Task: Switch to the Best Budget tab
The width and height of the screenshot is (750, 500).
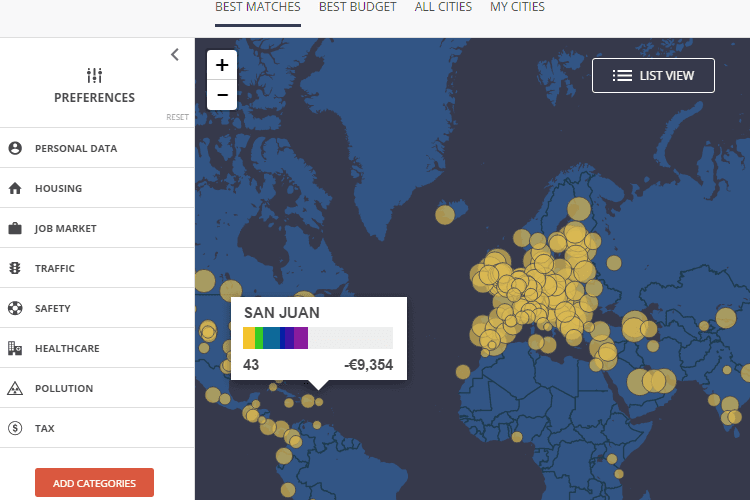Action: coord(358,7)
